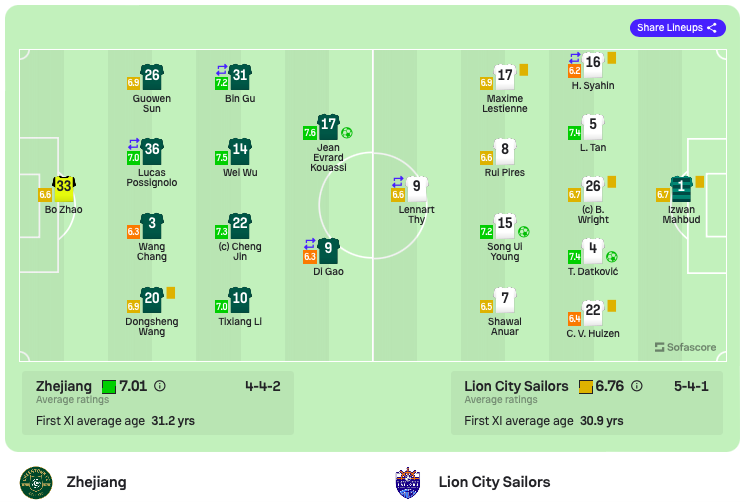Click the Zhejiang club crest logo

36,482
